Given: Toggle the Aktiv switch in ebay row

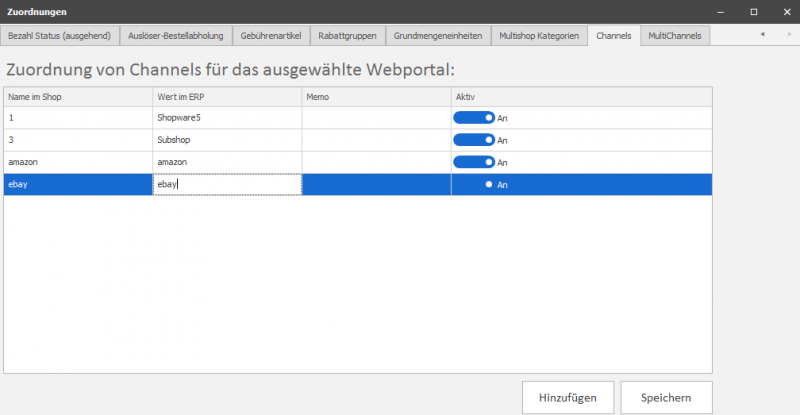Looking at the screenshot, I should (x=474, y=184).
